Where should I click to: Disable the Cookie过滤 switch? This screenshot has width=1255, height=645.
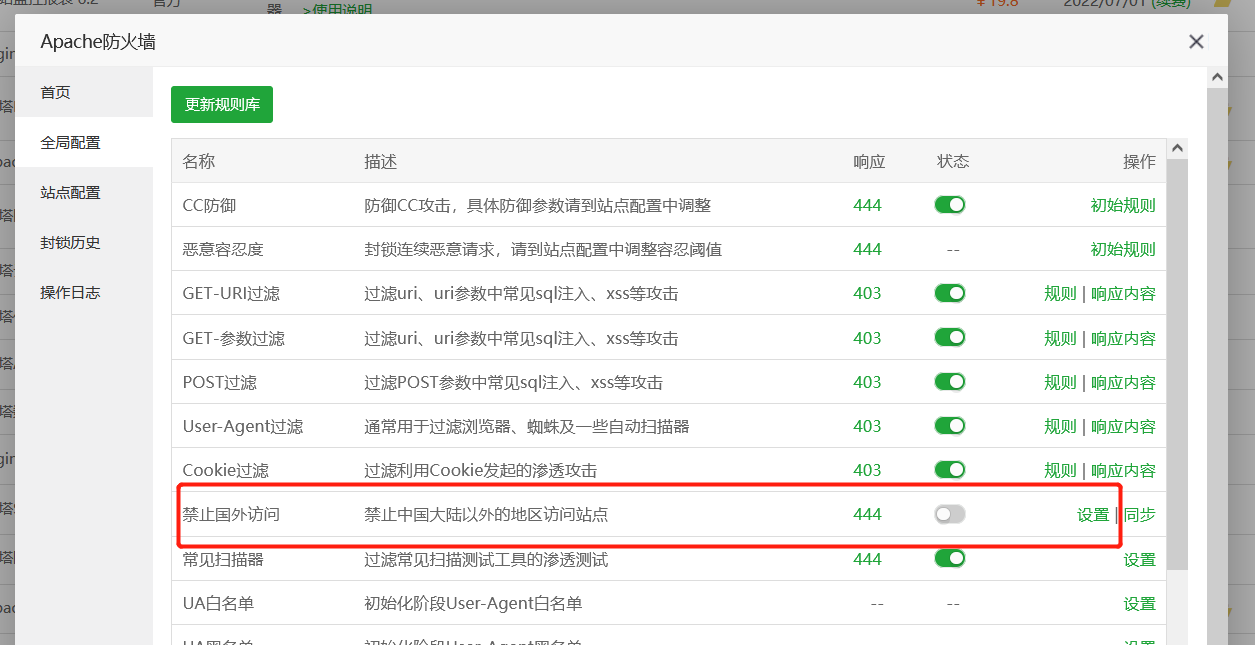950,469
